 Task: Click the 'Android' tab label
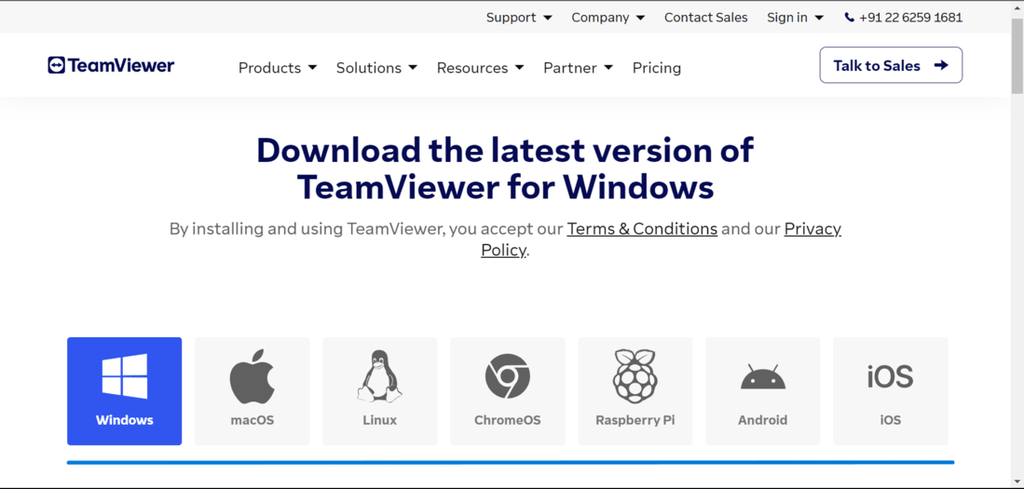(x=763, y=420)
